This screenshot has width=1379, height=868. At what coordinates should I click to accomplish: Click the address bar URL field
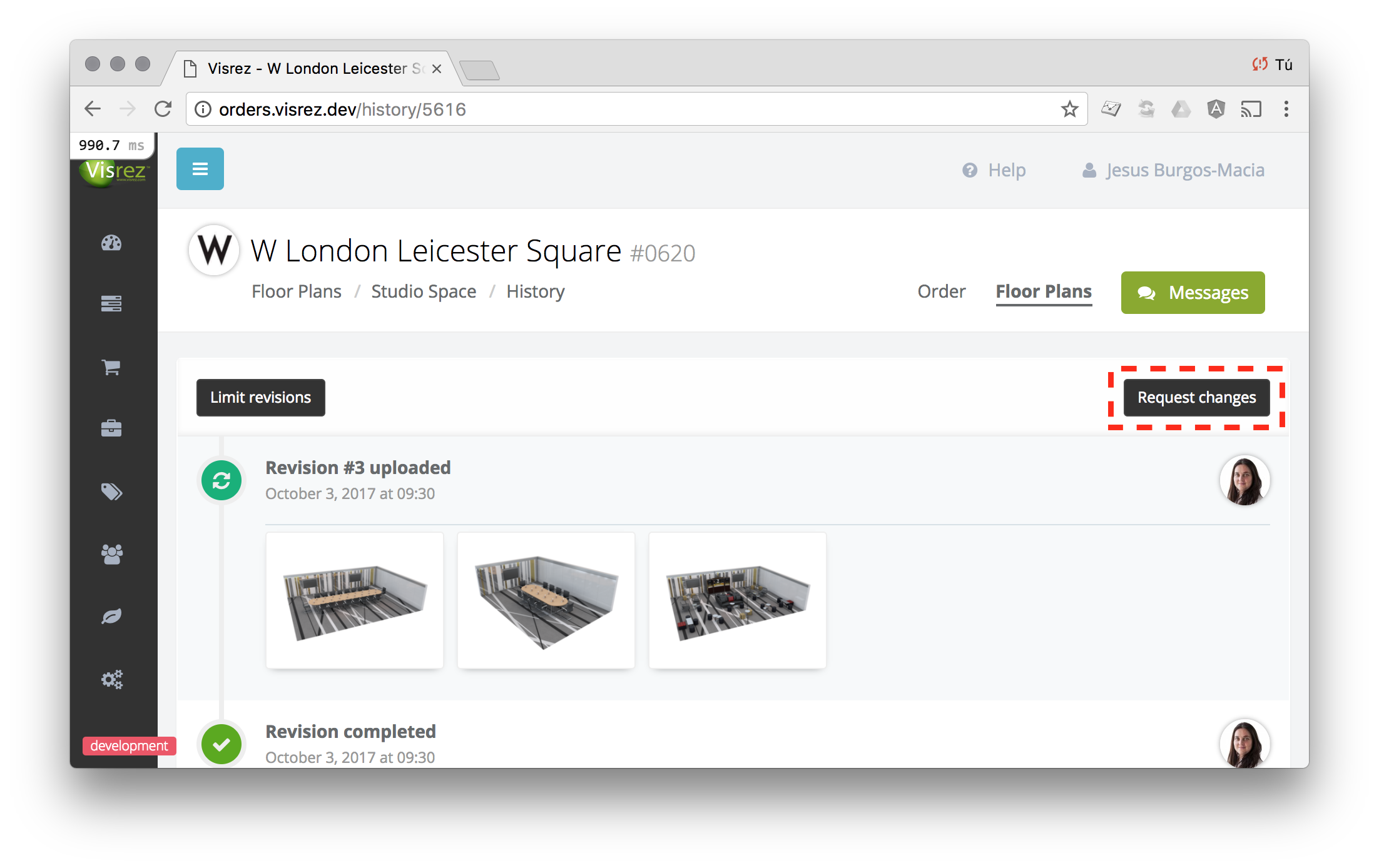point(636,109)
